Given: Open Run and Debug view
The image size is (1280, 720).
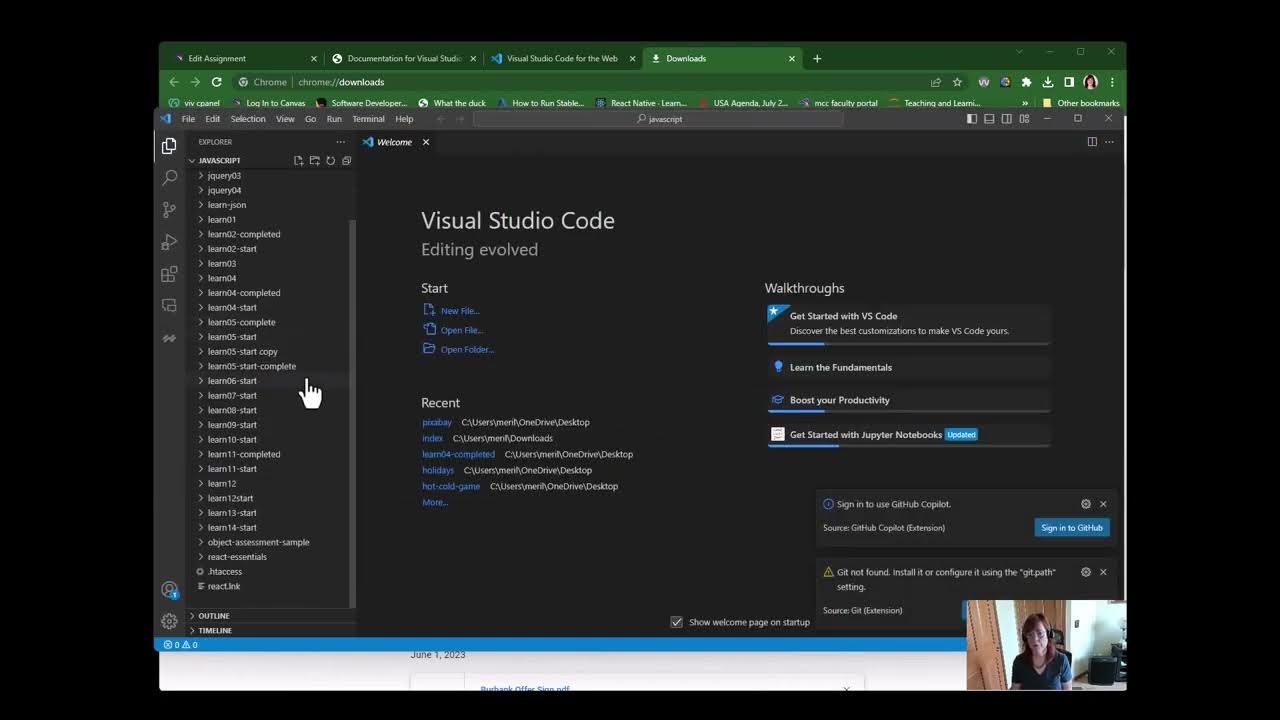Looking at the screenshot, I should (169, 242).
